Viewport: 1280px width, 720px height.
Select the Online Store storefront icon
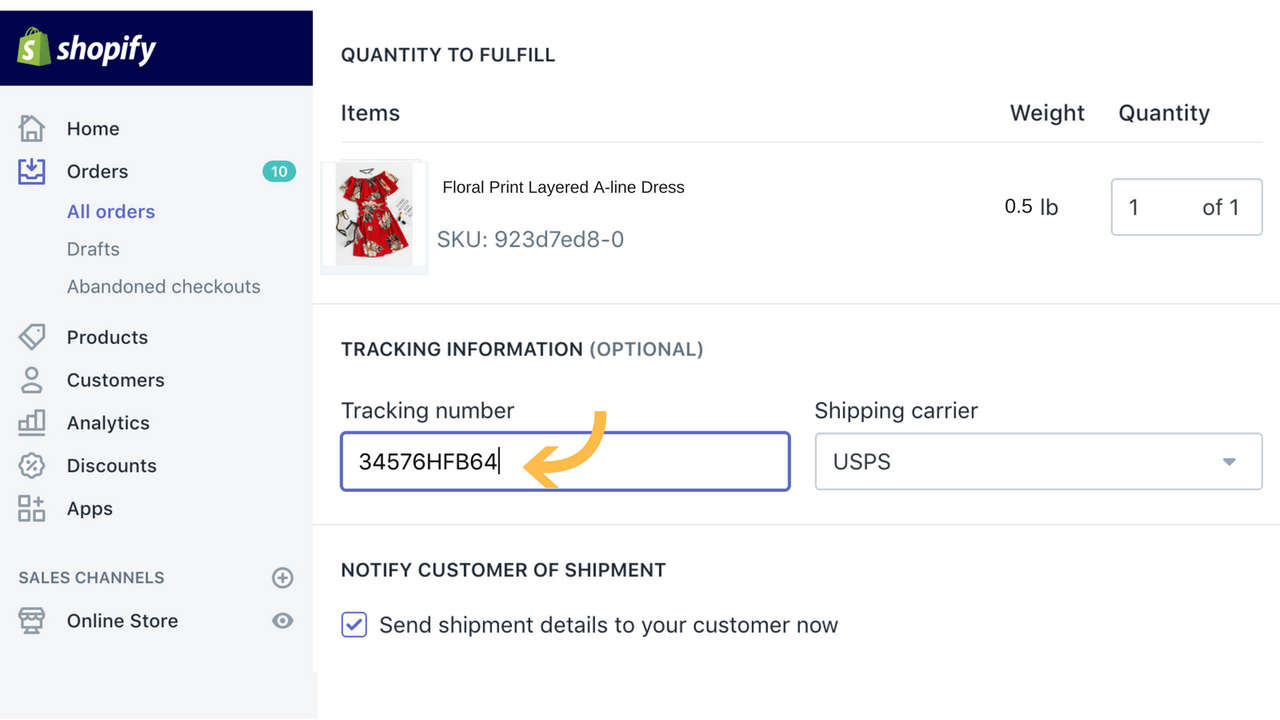tap(30, 620)
